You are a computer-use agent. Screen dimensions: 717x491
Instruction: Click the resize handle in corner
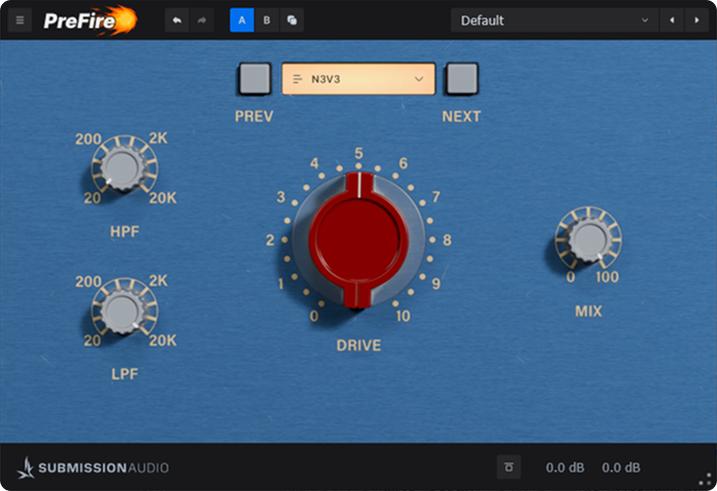(x=705, y=480)
